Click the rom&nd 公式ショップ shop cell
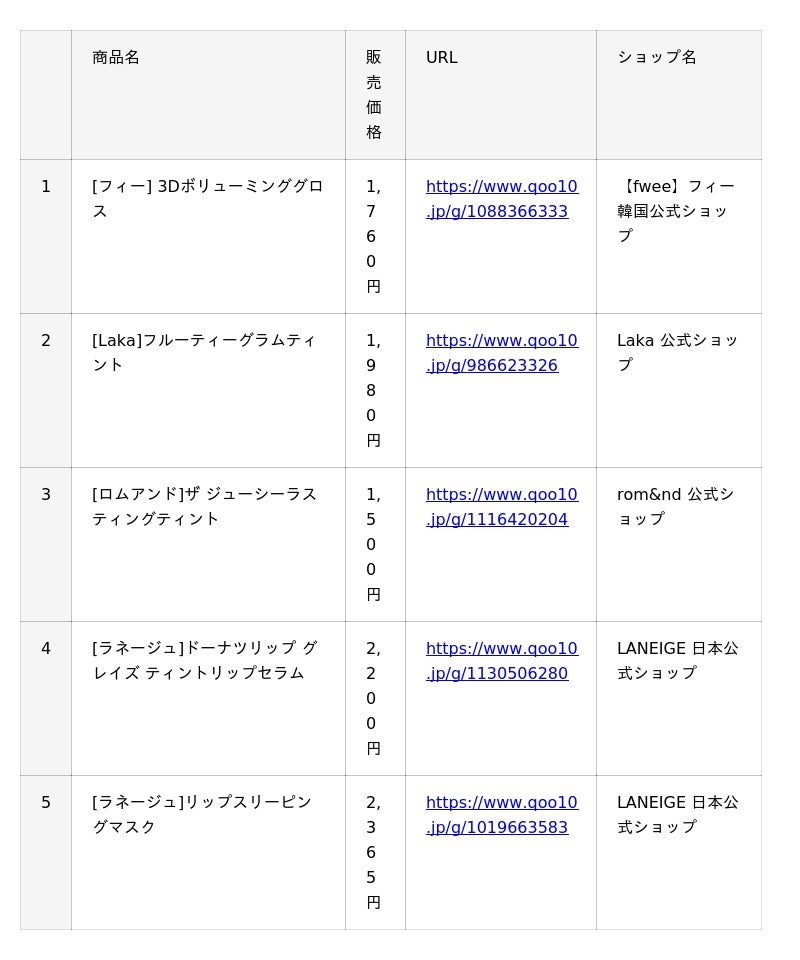The image size is (800, 960). click(676, 507)
